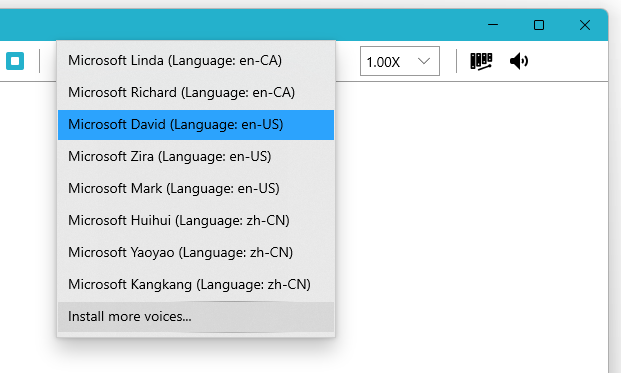The width and height of the screenshot is (621, 373).
Task: Select Microsoft Linda en-CA voice
Action: point(196,61)
